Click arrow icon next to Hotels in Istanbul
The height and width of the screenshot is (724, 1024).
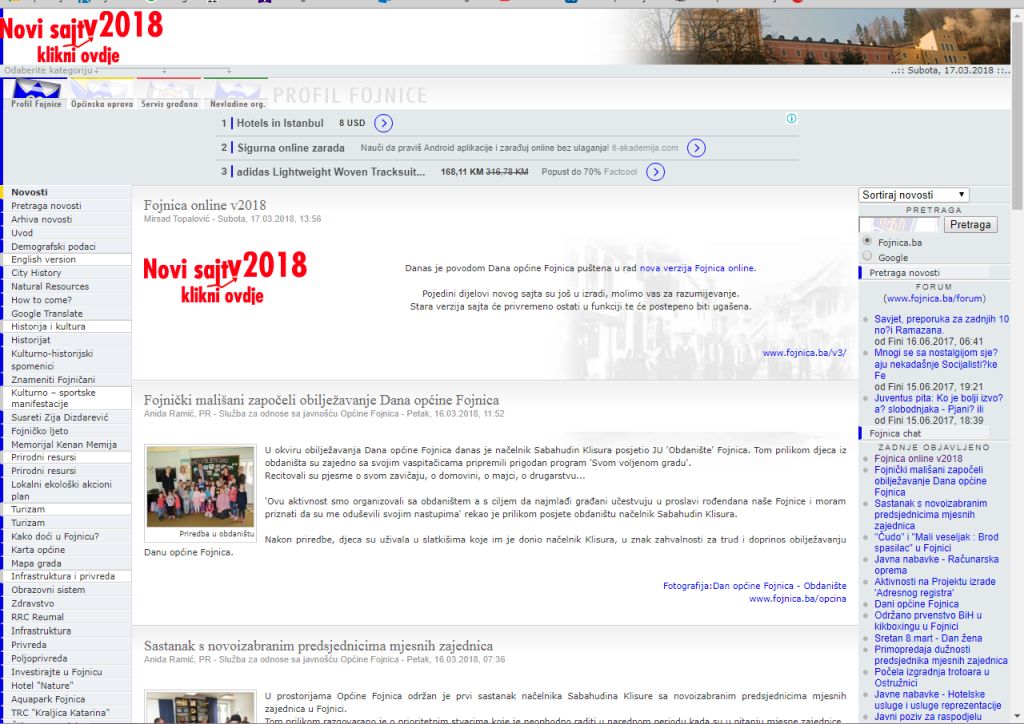[383, 123]
